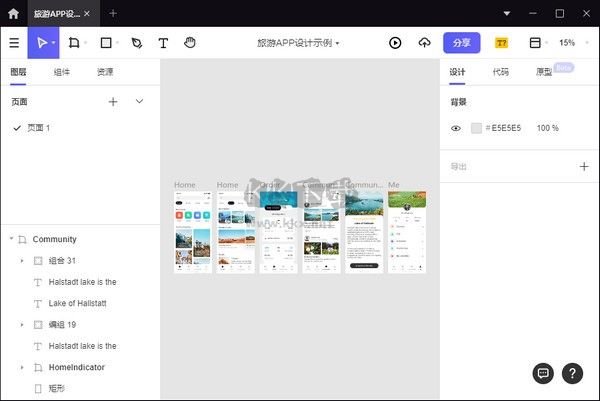Collapse the Community frame layer
600x401 pixels.
click(x=11, y=239)
